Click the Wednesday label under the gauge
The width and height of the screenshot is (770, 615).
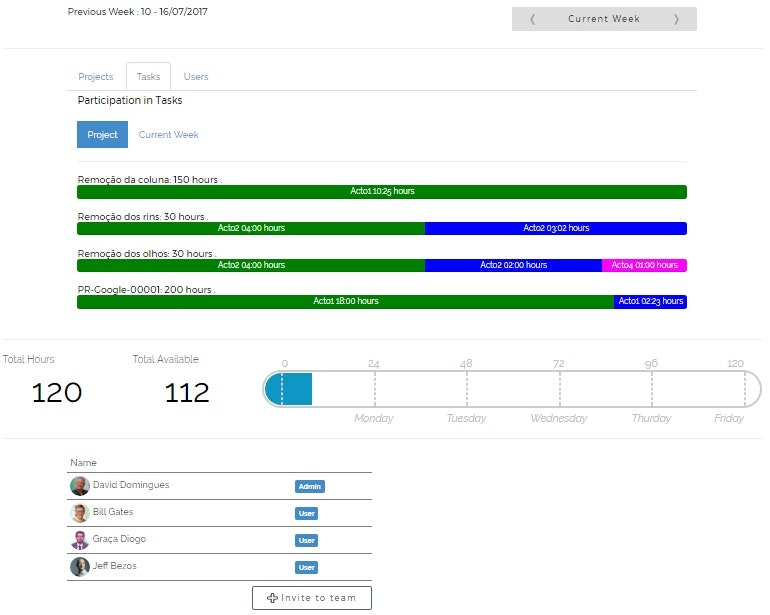(x=559, y=418)
